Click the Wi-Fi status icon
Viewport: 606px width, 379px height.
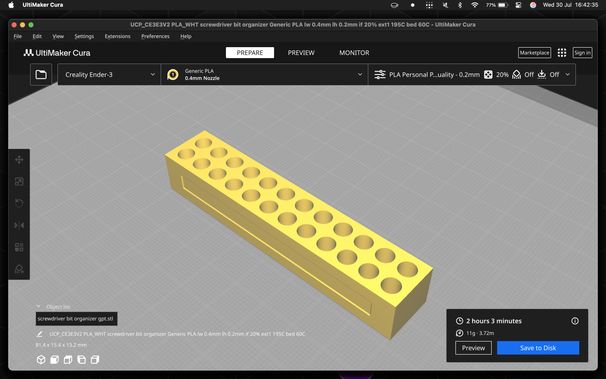475,5
